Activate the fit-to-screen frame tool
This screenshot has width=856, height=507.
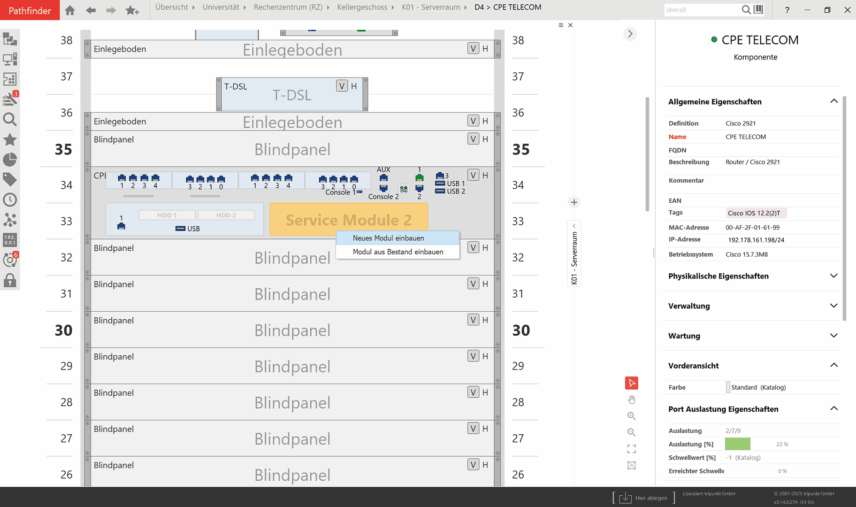coord(631,448)
